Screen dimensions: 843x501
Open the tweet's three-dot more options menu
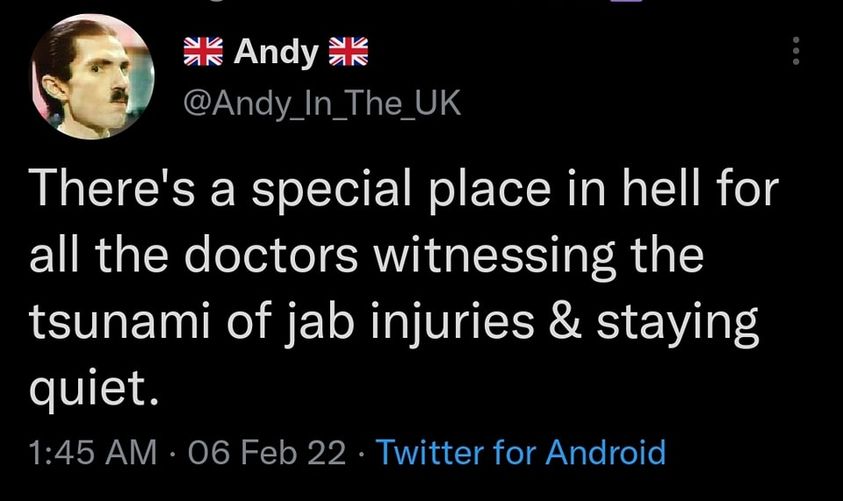(796, 52)
